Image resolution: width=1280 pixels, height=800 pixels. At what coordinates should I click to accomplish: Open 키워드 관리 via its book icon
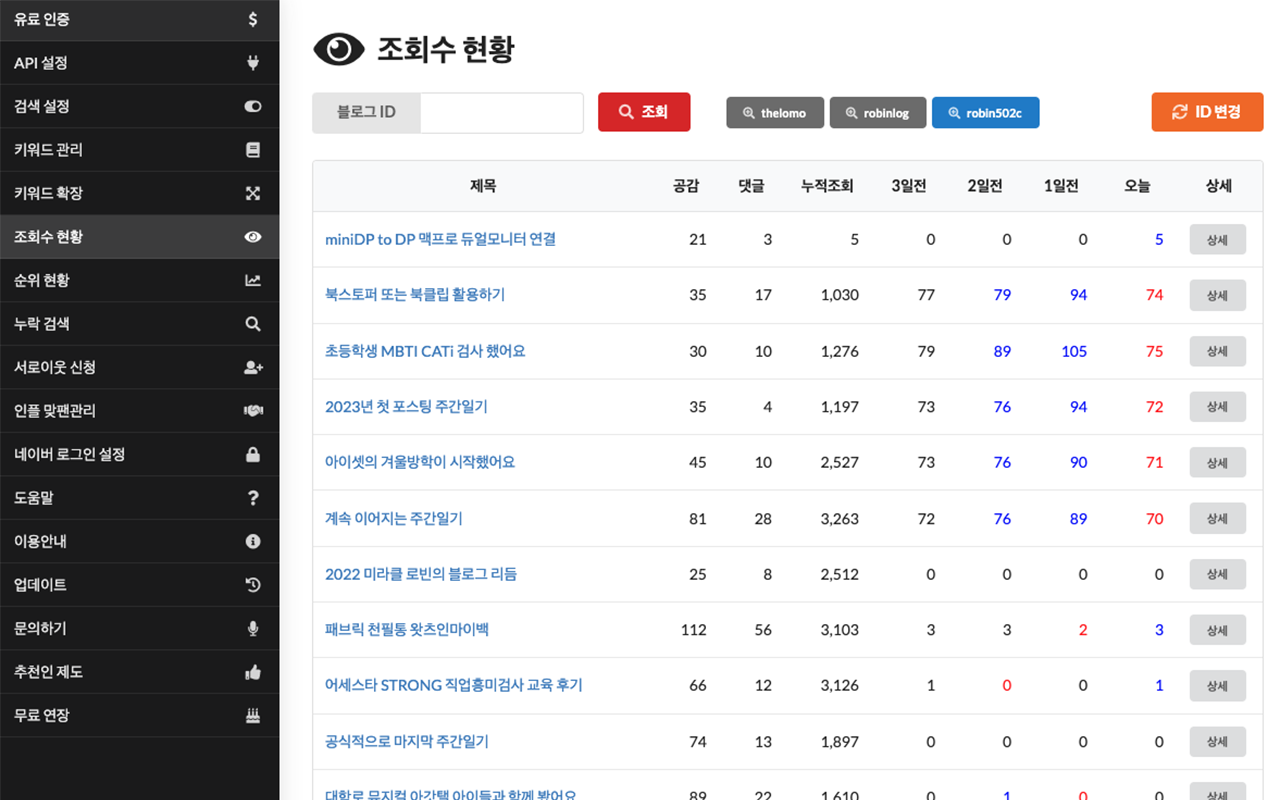[x=253, y=149]
